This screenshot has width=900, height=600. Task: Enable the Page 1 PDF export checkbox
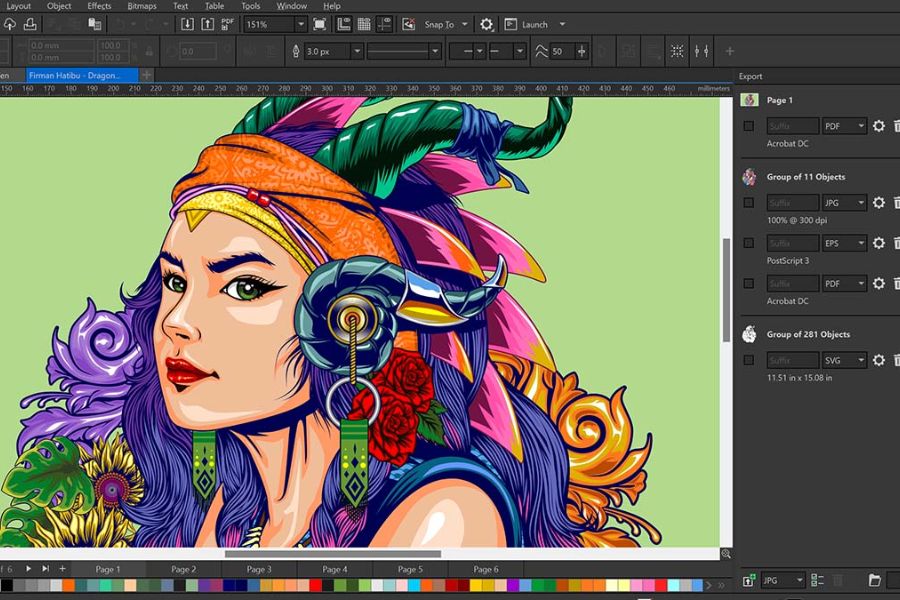pos(748,126)
